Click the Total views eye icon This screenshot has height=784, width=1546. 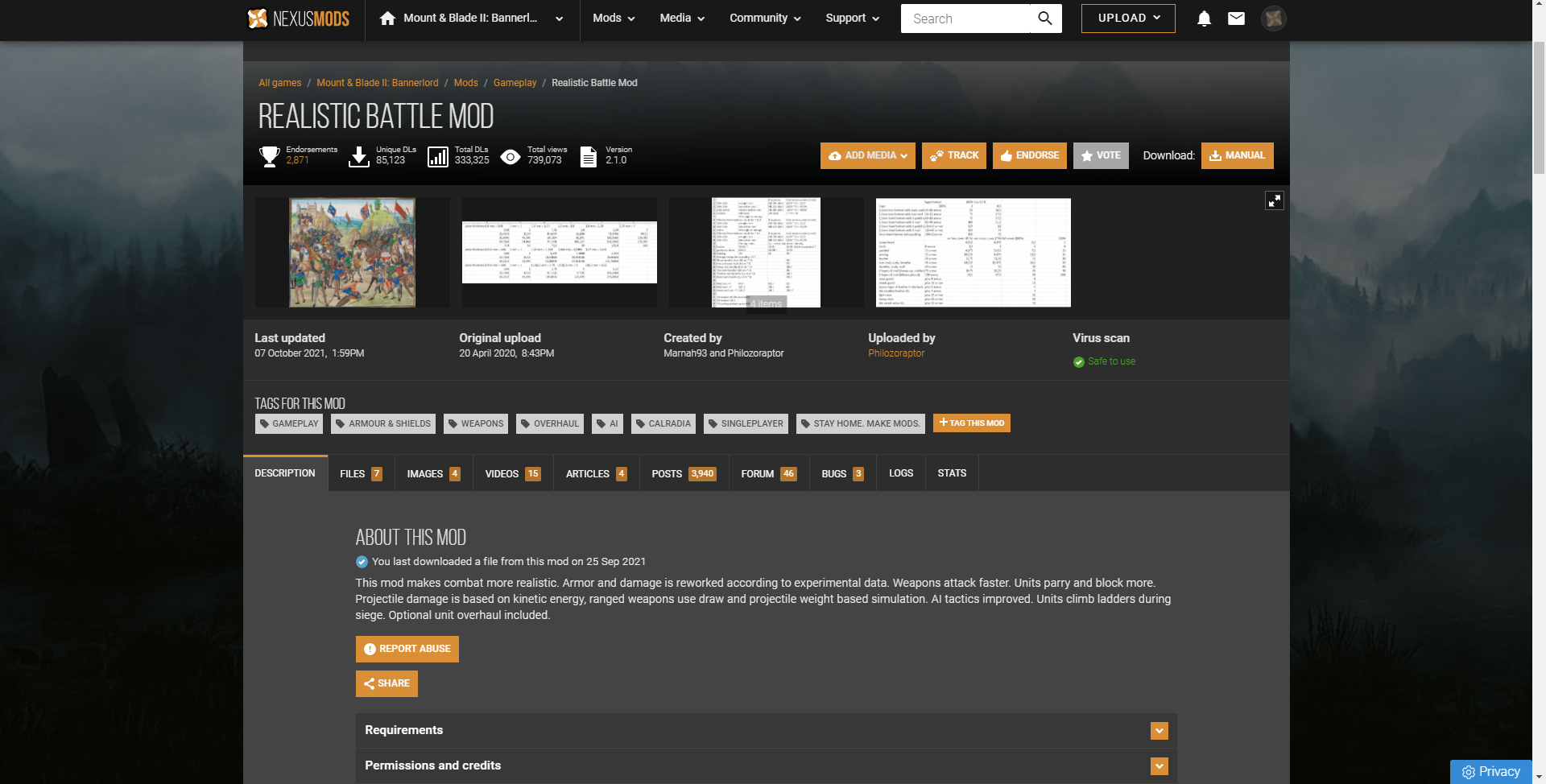click(x=511, y=156)
